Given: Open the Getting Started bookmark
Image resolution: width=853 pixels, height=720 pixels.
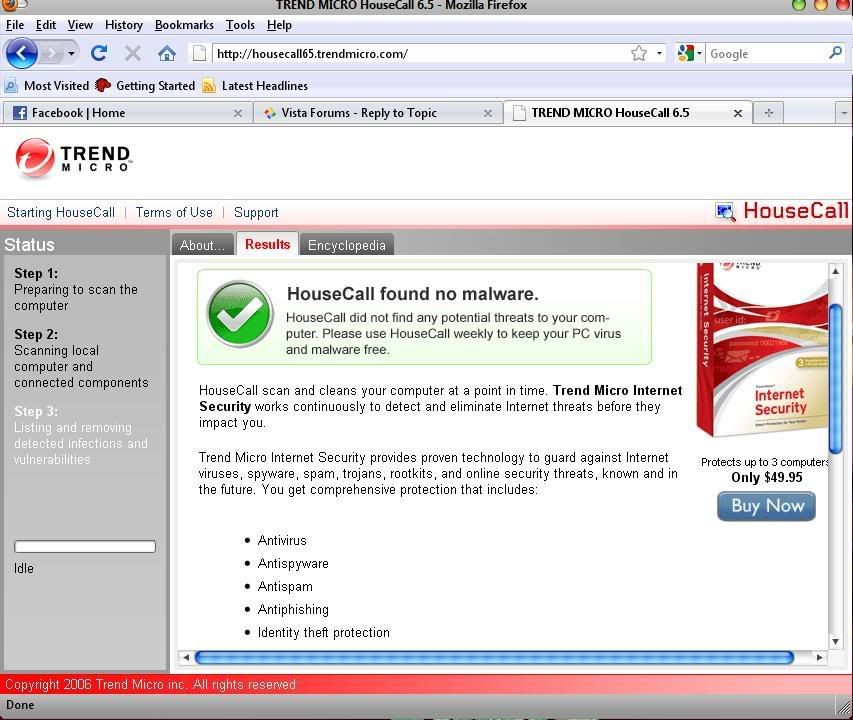Looking at the screenshot, I should [145, 85].
